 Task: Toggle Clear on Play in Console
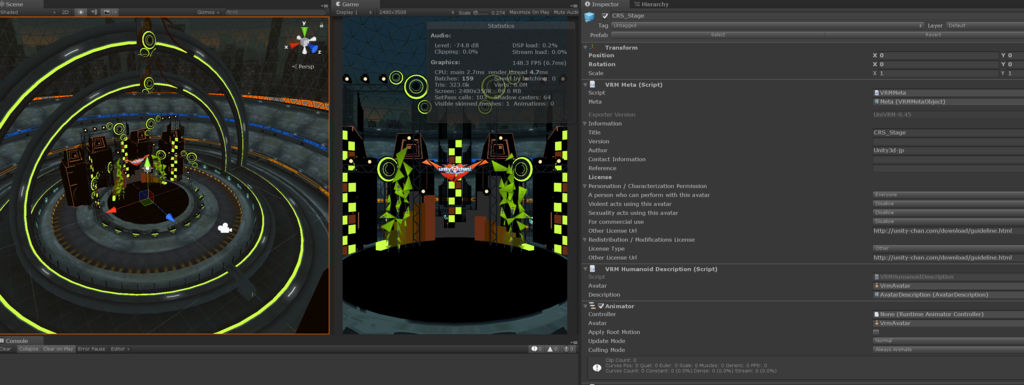point(58,349)
